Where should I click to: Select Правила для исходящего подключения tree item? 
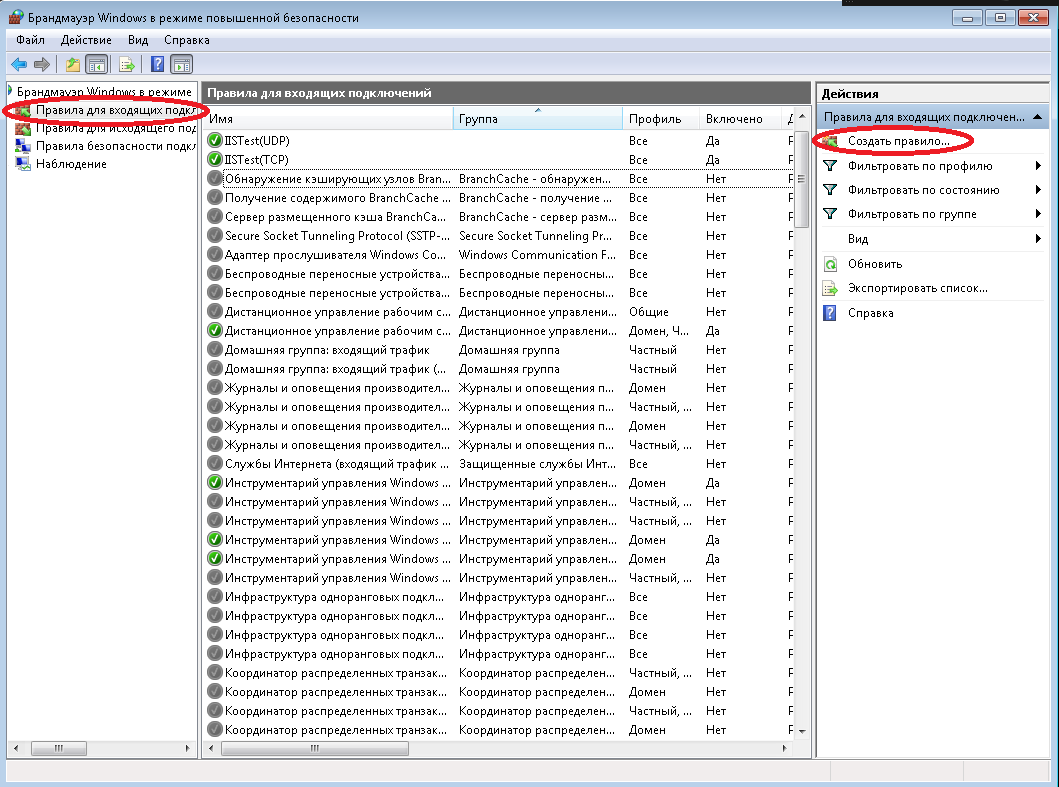pos(115,128)
